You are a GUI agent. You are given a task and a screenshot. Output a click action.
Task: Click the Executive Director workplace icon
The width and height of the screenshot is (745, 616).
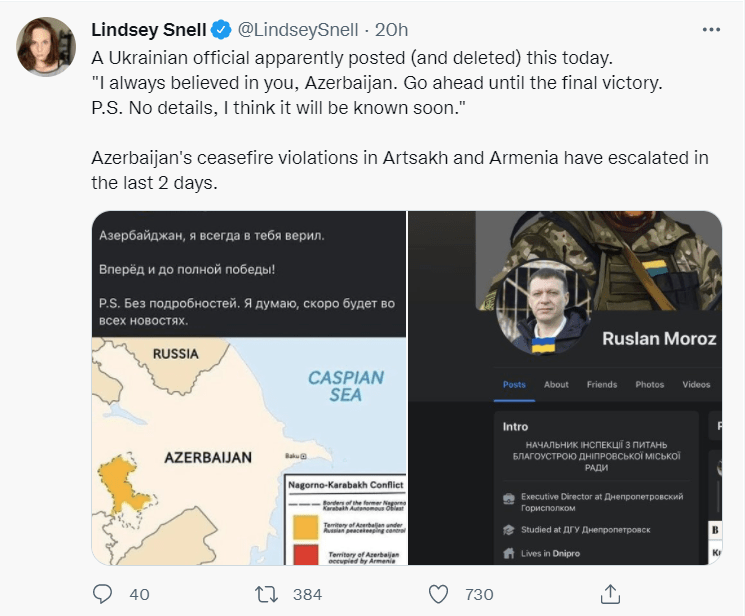tap(509, 497)
